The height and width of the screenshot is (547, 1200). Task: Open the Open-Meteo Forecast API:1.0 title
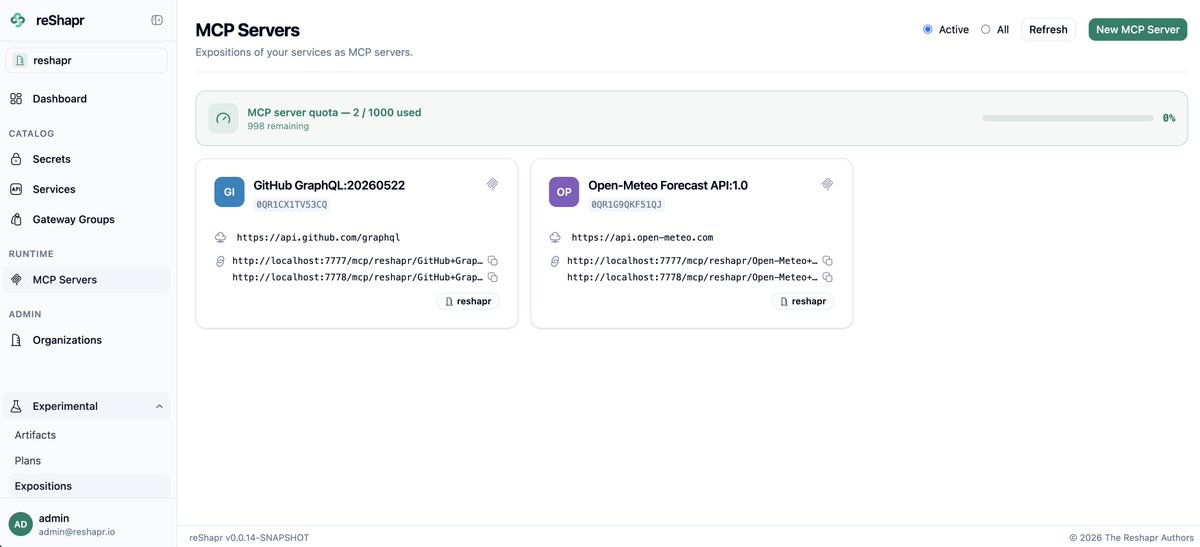[x=668, y=185]
